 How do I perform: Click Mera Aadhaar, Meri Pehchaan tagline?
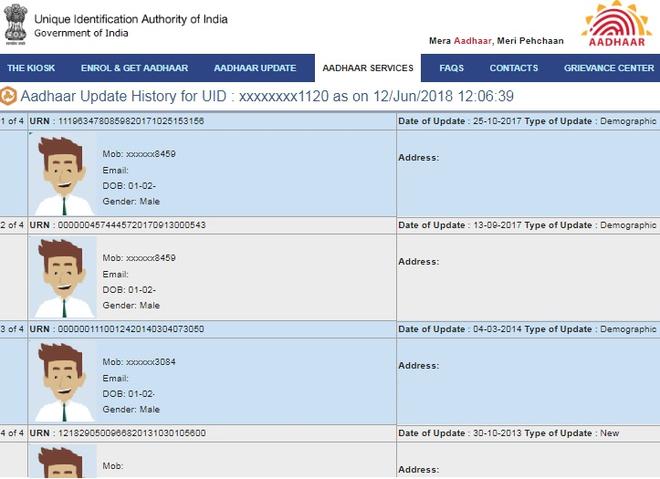(x=496, y=41)
